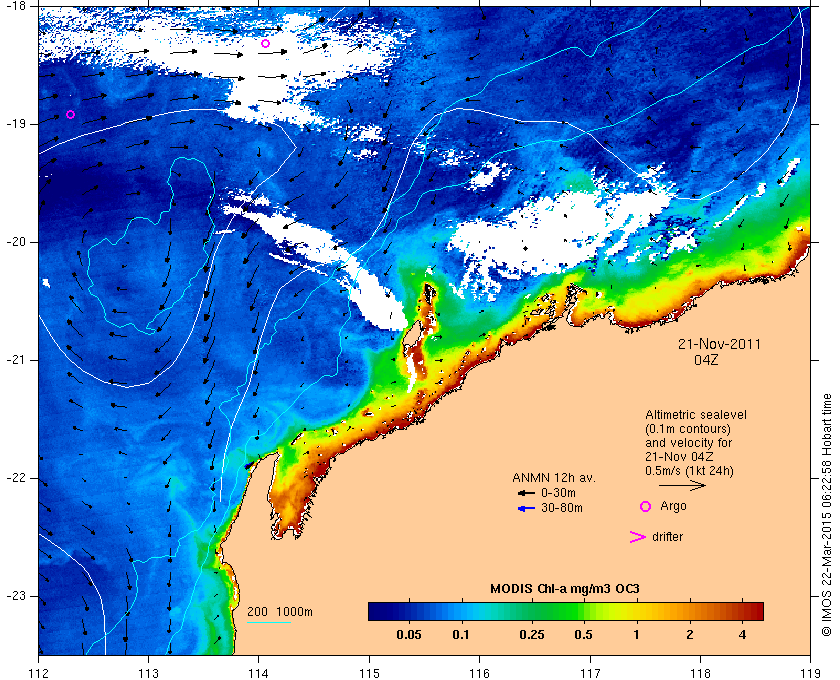Click the longitude axis label "113"

(148, 674)
